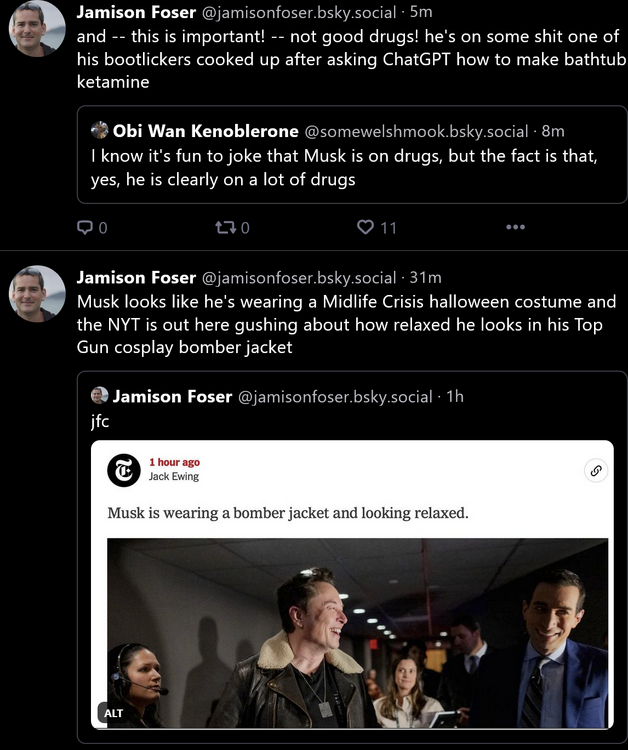
Task: Click Obi Wan Kenoblerone's small avatar
Action: coord(100,131)
